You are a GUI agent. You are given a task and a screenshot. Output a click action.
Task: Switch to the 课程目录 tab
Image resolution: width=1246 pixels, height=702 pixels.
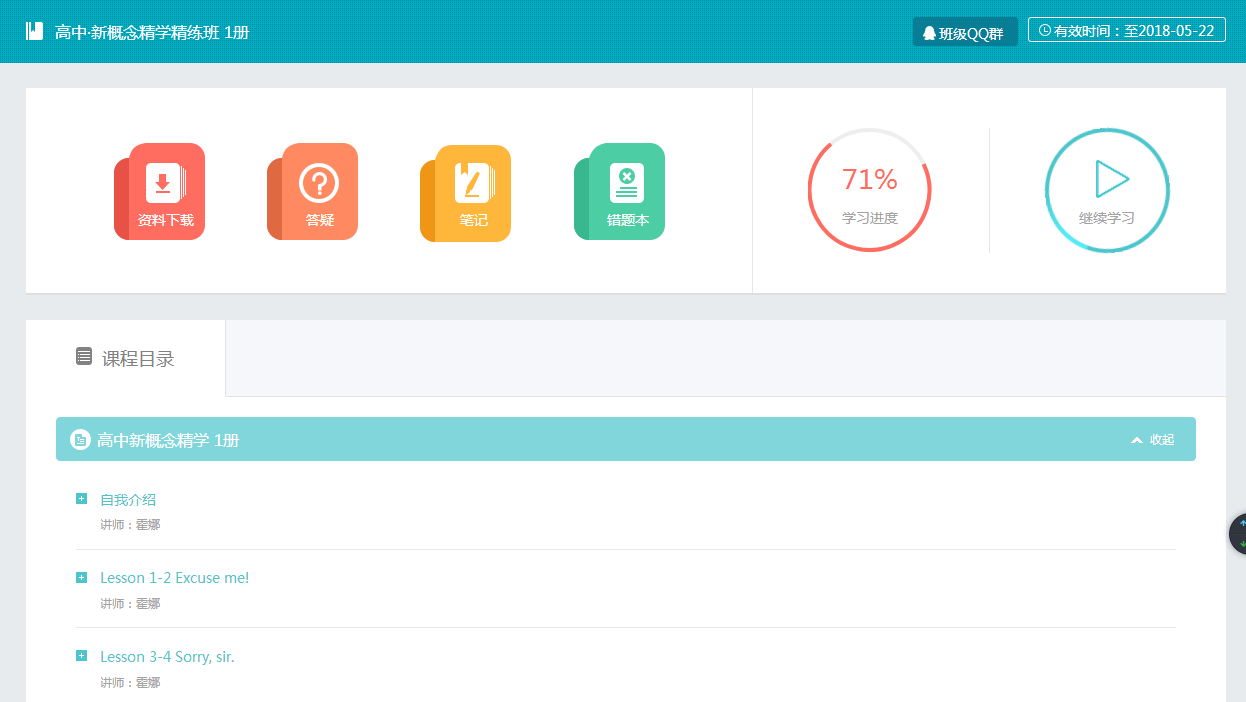(x=126, y=358)
